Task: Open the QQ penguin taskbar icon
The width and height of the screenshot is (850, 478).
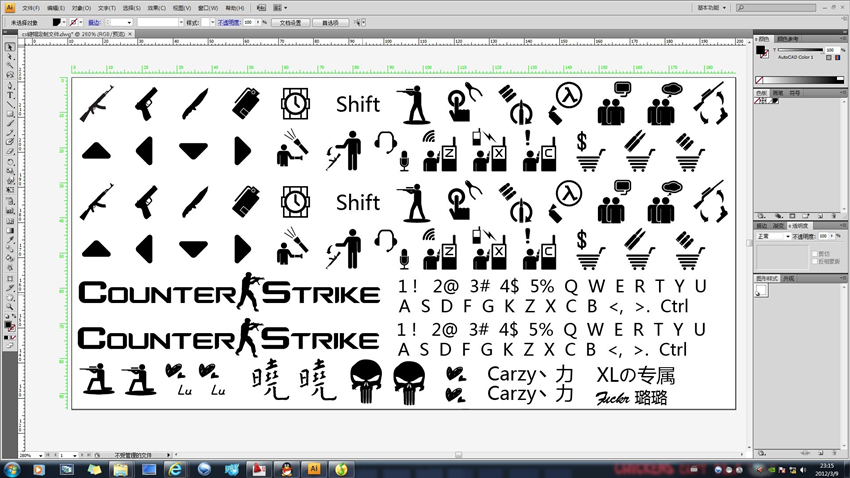Action: coord(286,469)
